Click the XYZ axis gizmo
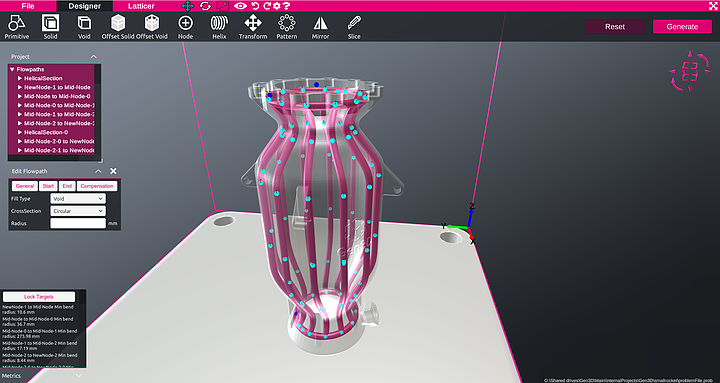This screenshot has height=383, width=720. point(461,223)
